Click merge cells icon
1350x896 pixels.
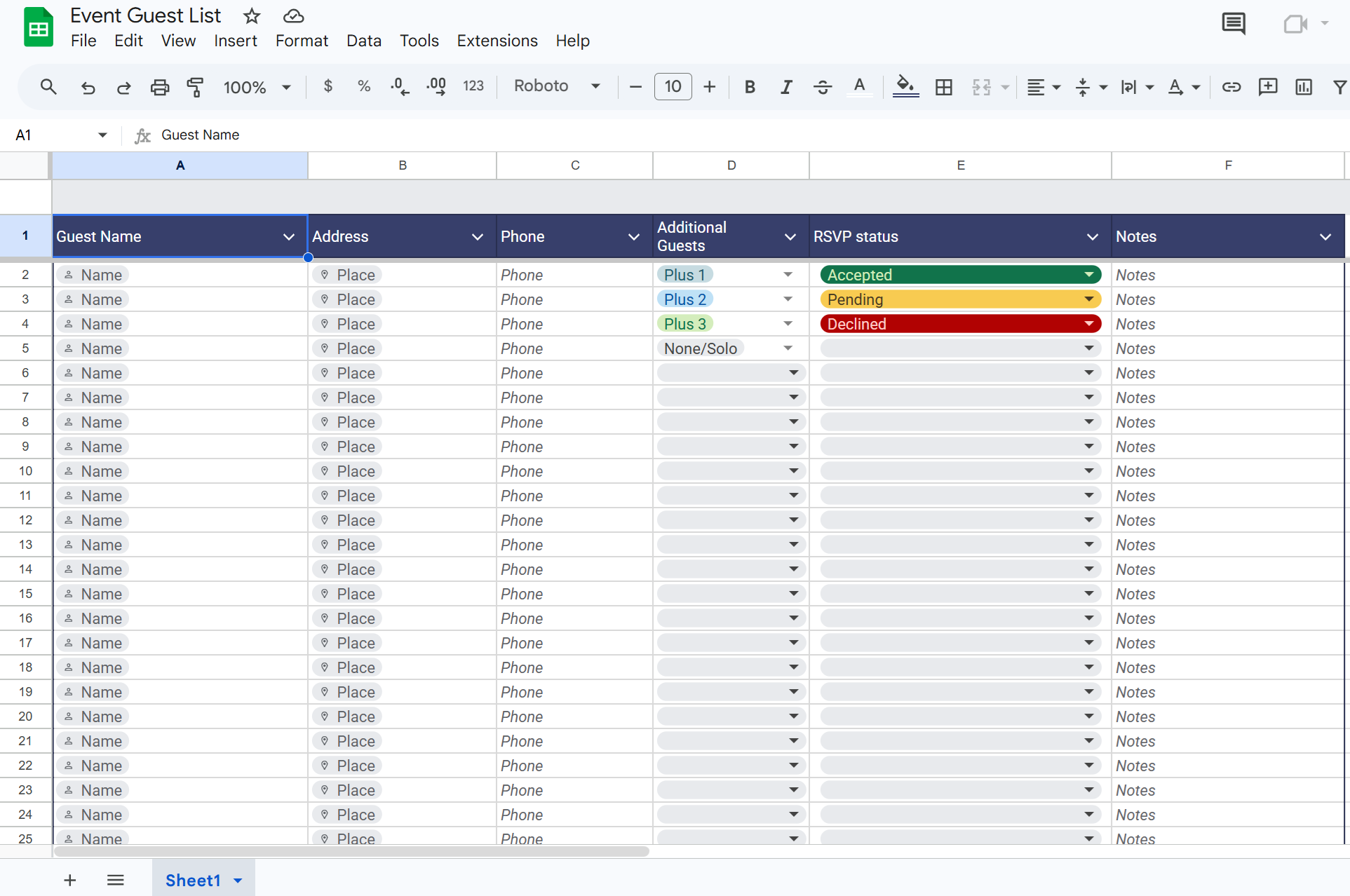(x=982, y=87)
